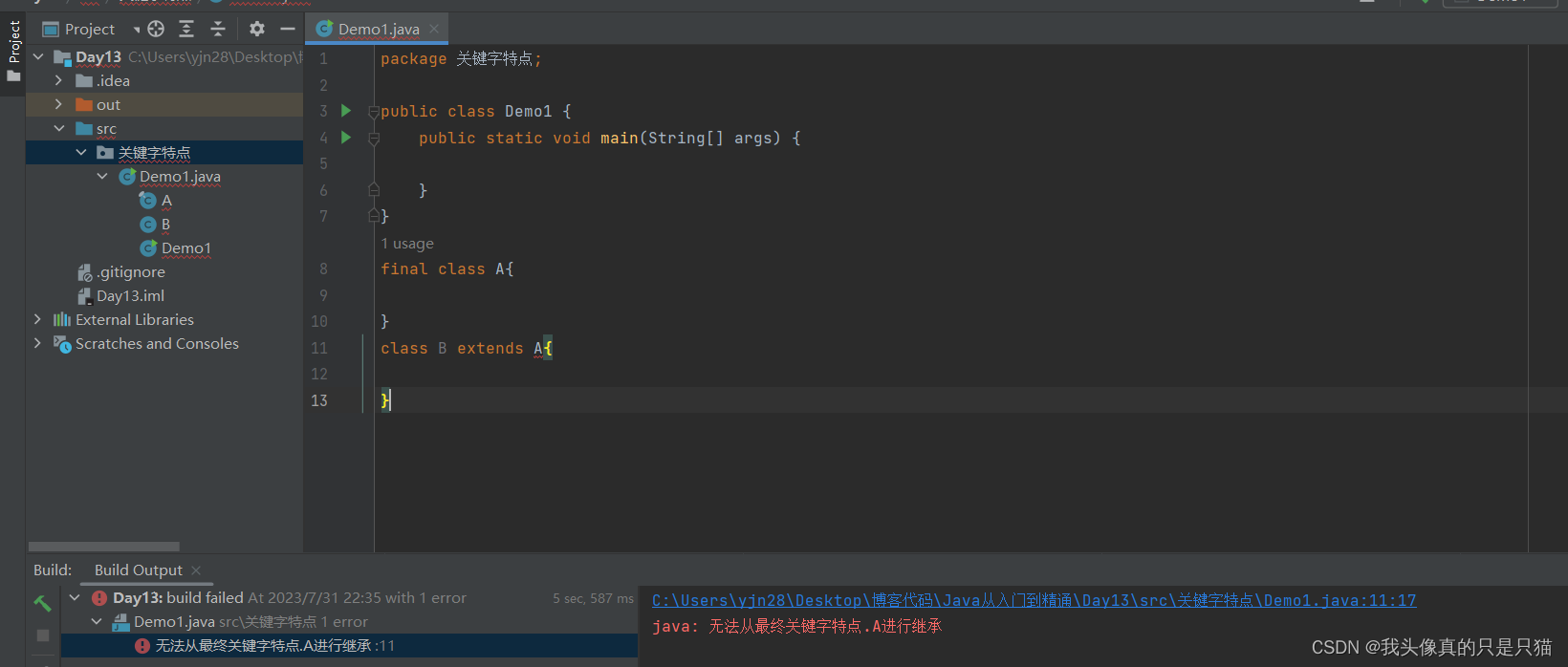Fold the main method block on line 4
This screenshot has height=667, width=1568.
374,139
